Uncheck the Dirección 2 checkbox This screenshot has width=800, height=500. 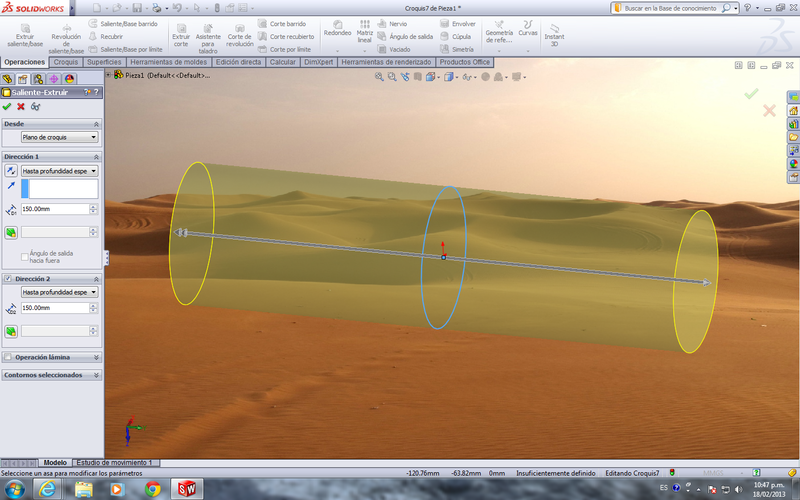click(x=8, y=279)
